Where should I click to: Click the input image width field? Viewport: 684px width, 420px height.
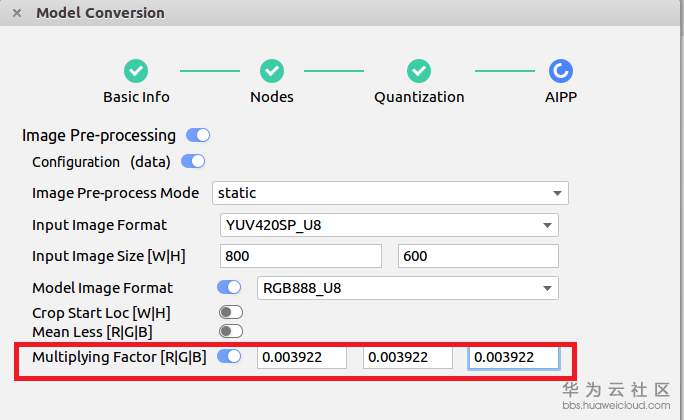(301, 256)
